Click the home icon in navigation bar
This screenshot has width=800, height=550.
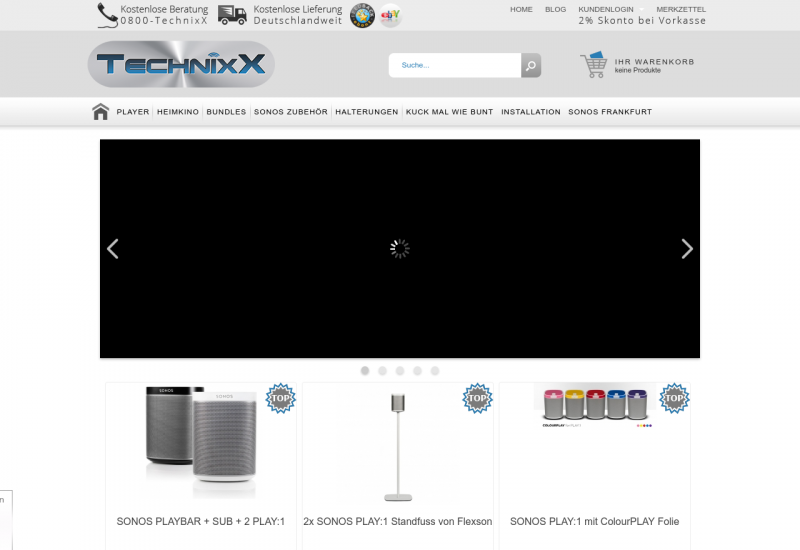coord(100,112)
